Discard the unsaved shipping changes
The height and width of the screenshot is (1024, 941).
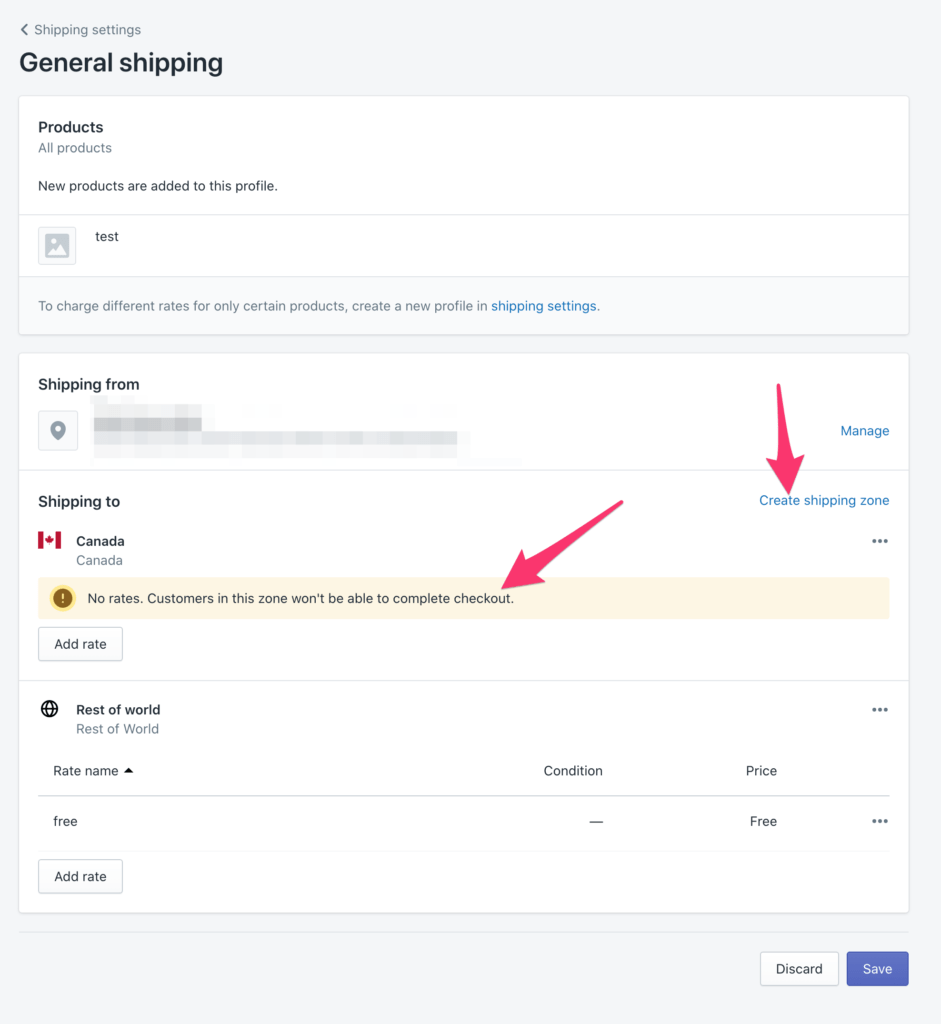pos(798,968)
